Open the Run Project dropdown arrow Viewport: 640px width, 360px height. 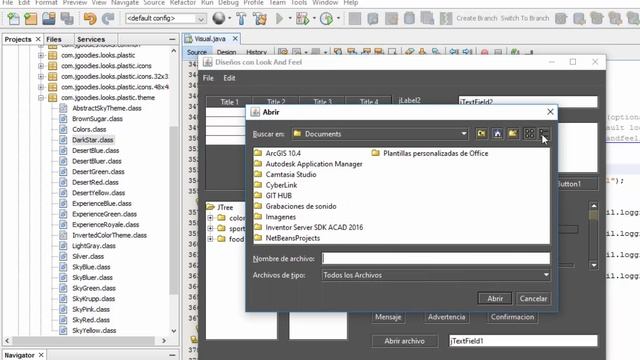click(290, 18)
